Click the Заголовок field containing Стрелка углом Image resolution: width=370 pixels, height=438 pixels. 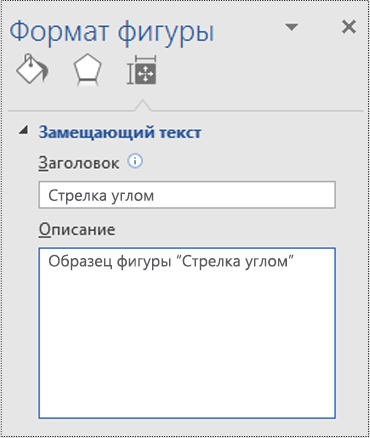(187, 195)
